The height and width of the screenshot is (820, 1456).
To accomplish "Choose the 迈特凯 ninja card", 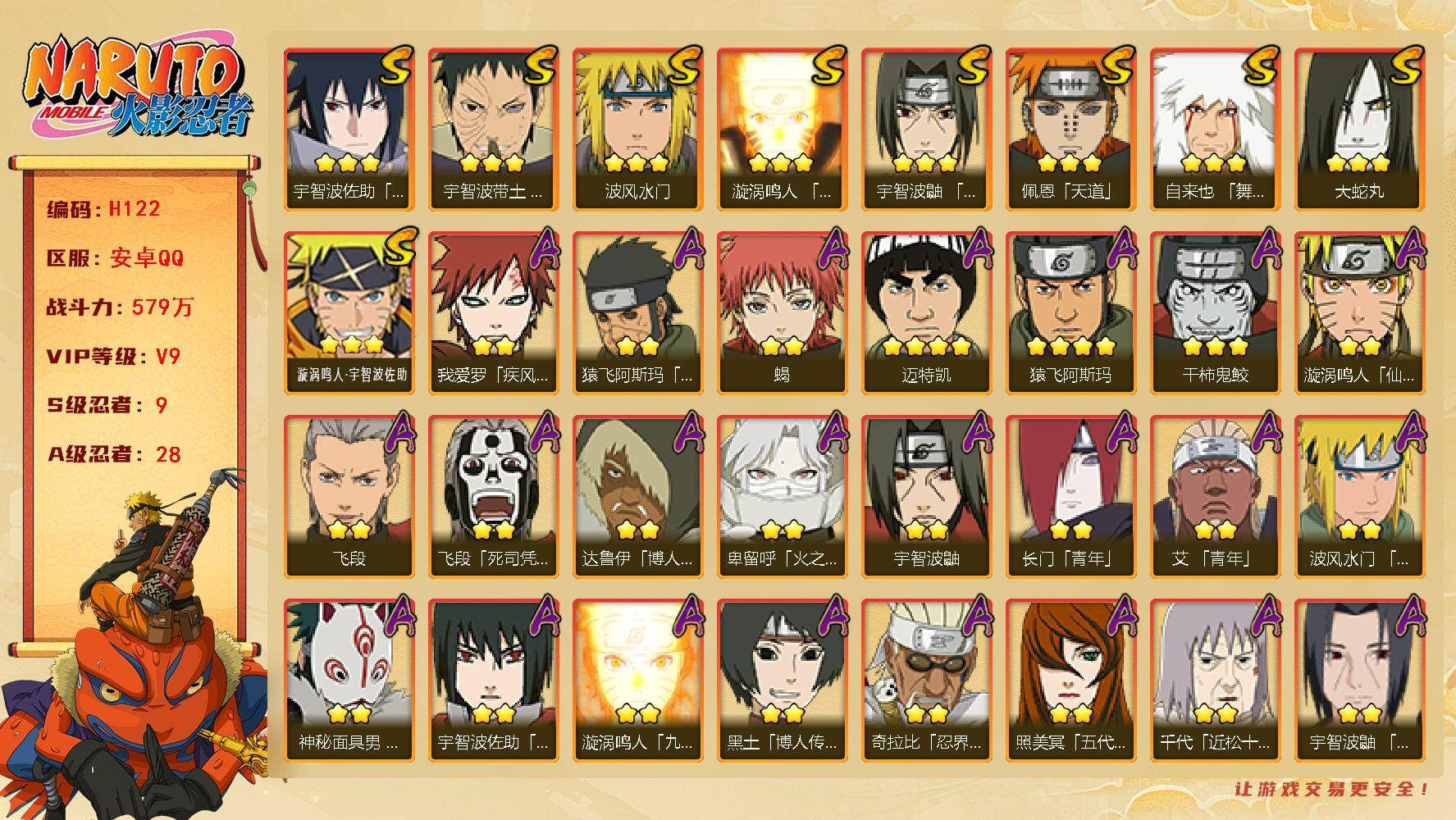I will (926, 313).
